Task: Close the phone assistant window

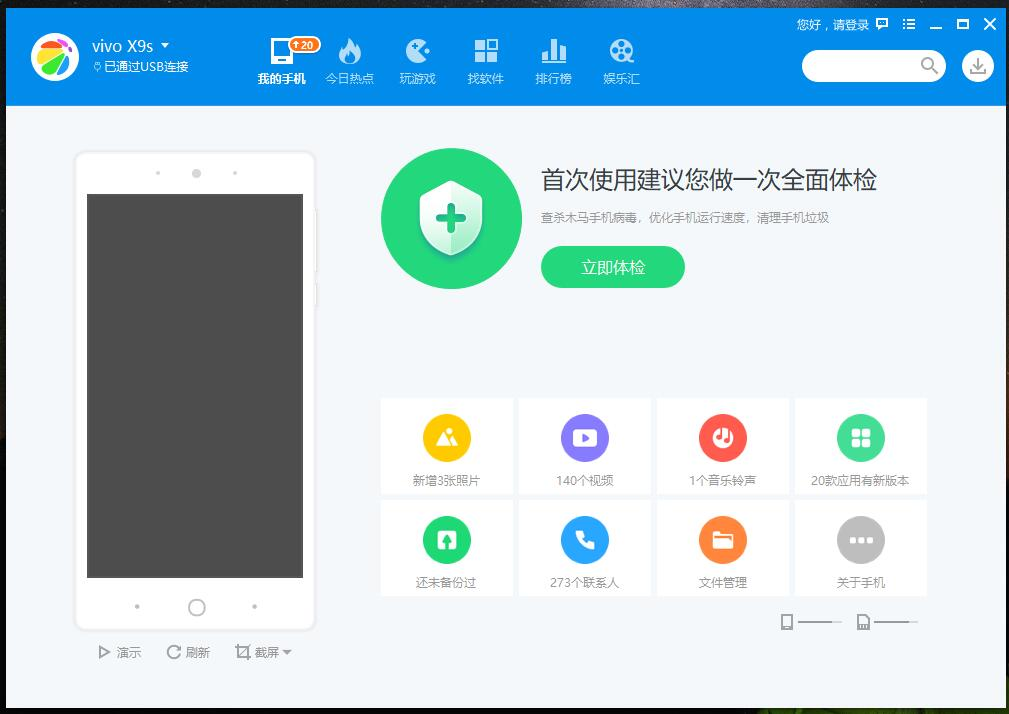Action: pyautogui.click(x=990, y=24)
